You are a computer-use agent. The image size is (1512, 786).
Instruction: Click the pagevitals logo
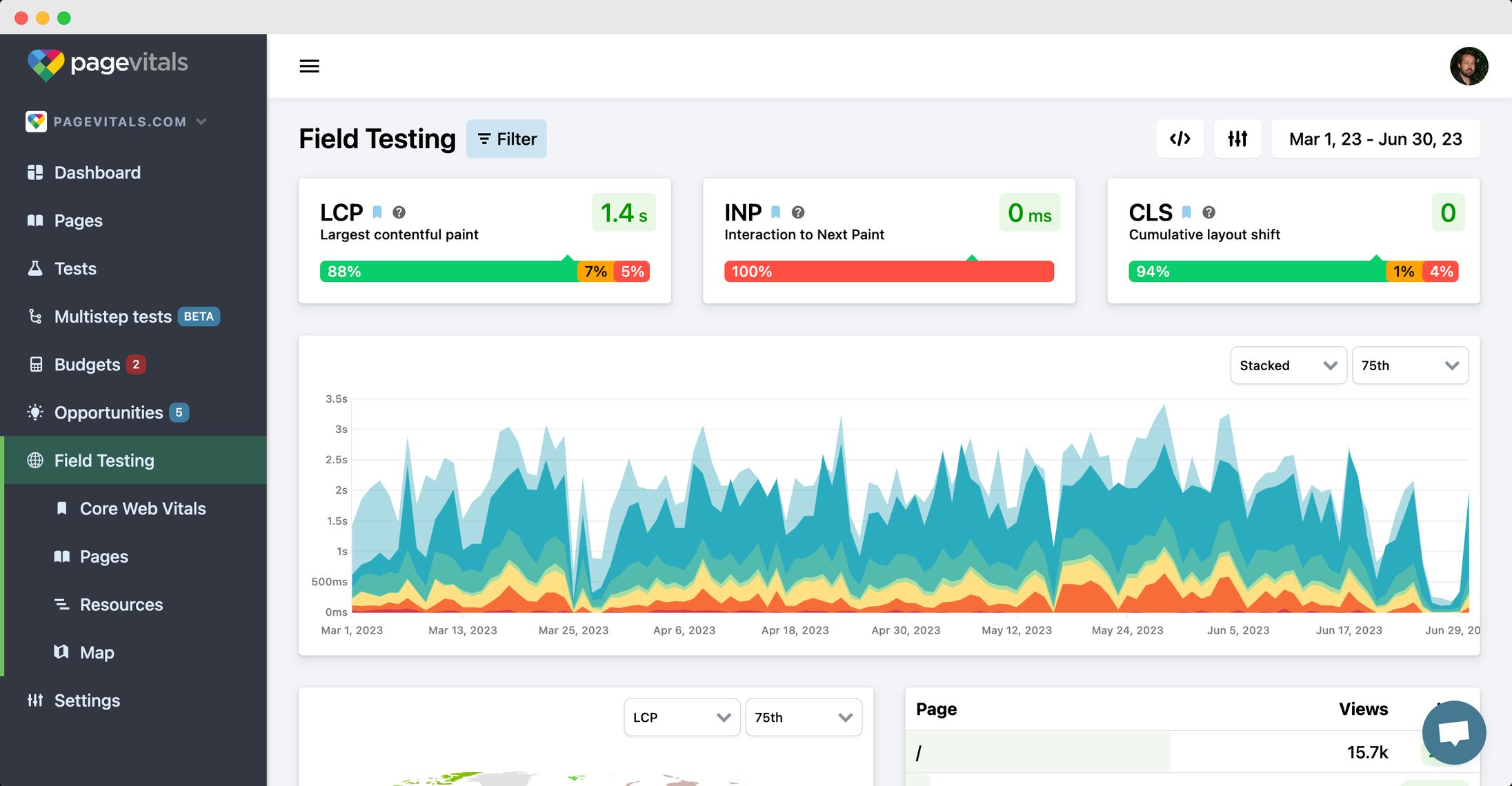click(108, 63)
